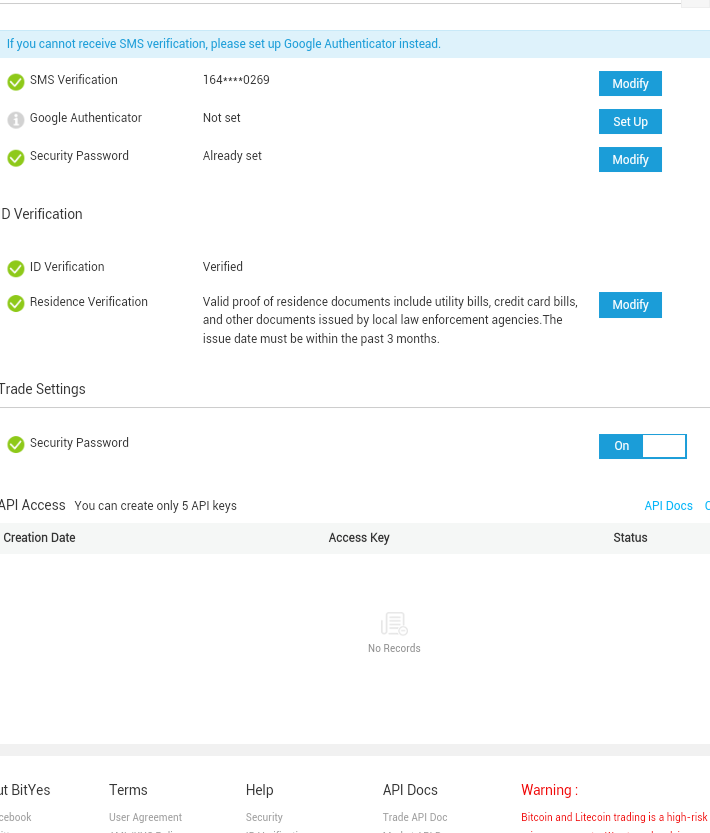This screenshot has width=710, height=833.
Task: Click the No Records document icon
Action: (394, 625)
